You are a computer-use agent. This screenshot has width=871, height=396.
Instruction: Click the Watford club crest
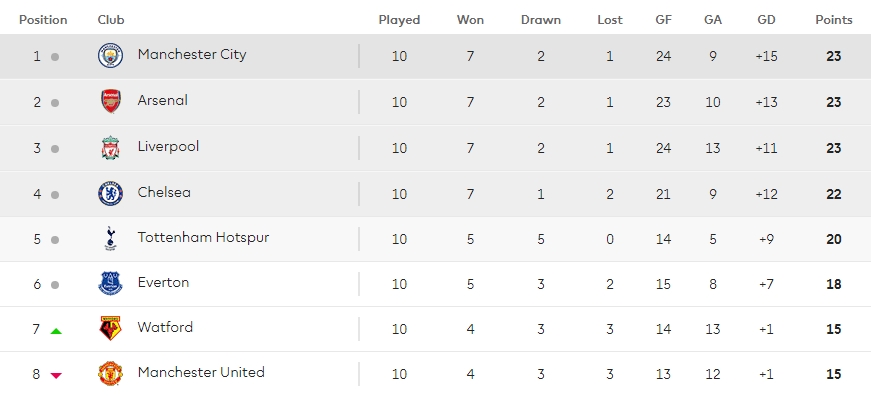111,328
